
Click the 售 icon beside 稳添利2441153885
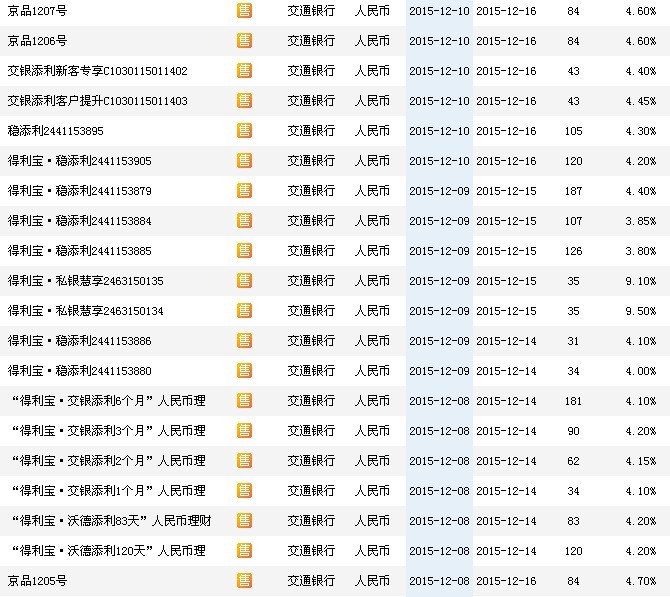click(x=244, y=250)
